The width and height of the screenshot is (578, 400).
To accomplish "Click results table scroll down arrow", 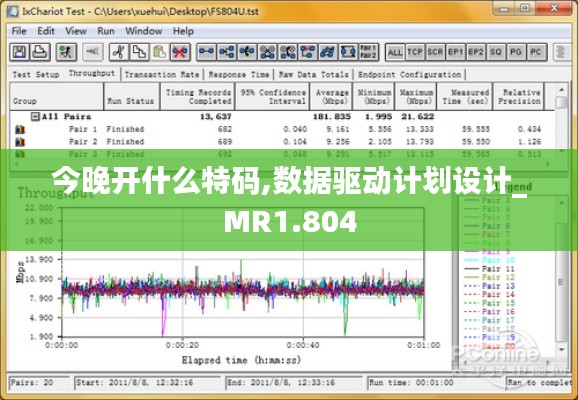I will [561, 150].
